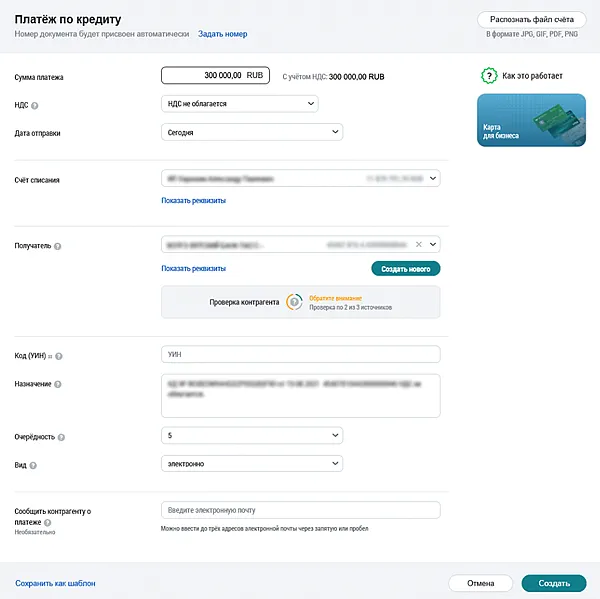Open the НДС dropdown
This screenshot has height=599, width=600.
[239, 103]
